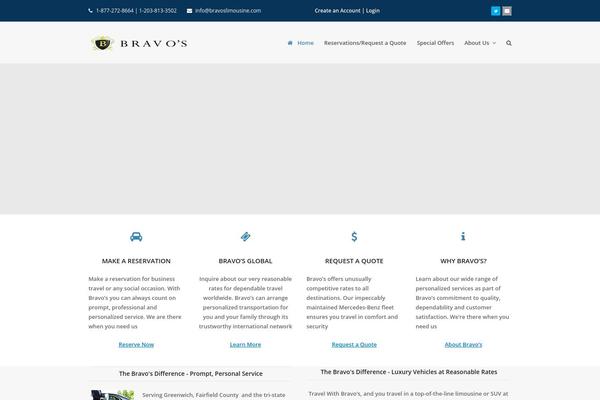
Task: Click the About Bravo's link
Action: pyautogui.click(x=463, y=344)
